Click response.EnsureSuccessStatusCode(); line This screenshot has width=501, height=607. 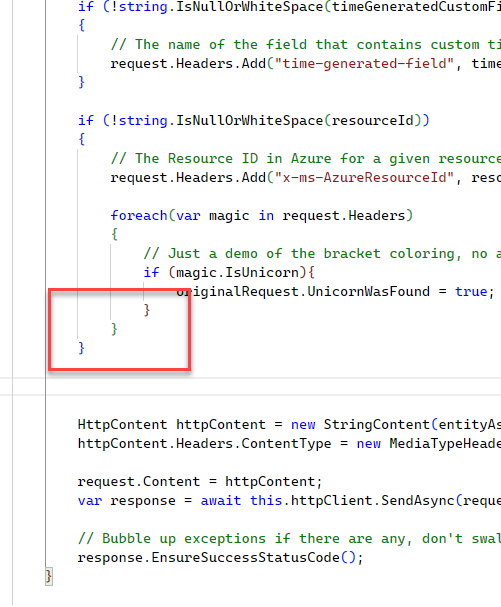(220, 557)
